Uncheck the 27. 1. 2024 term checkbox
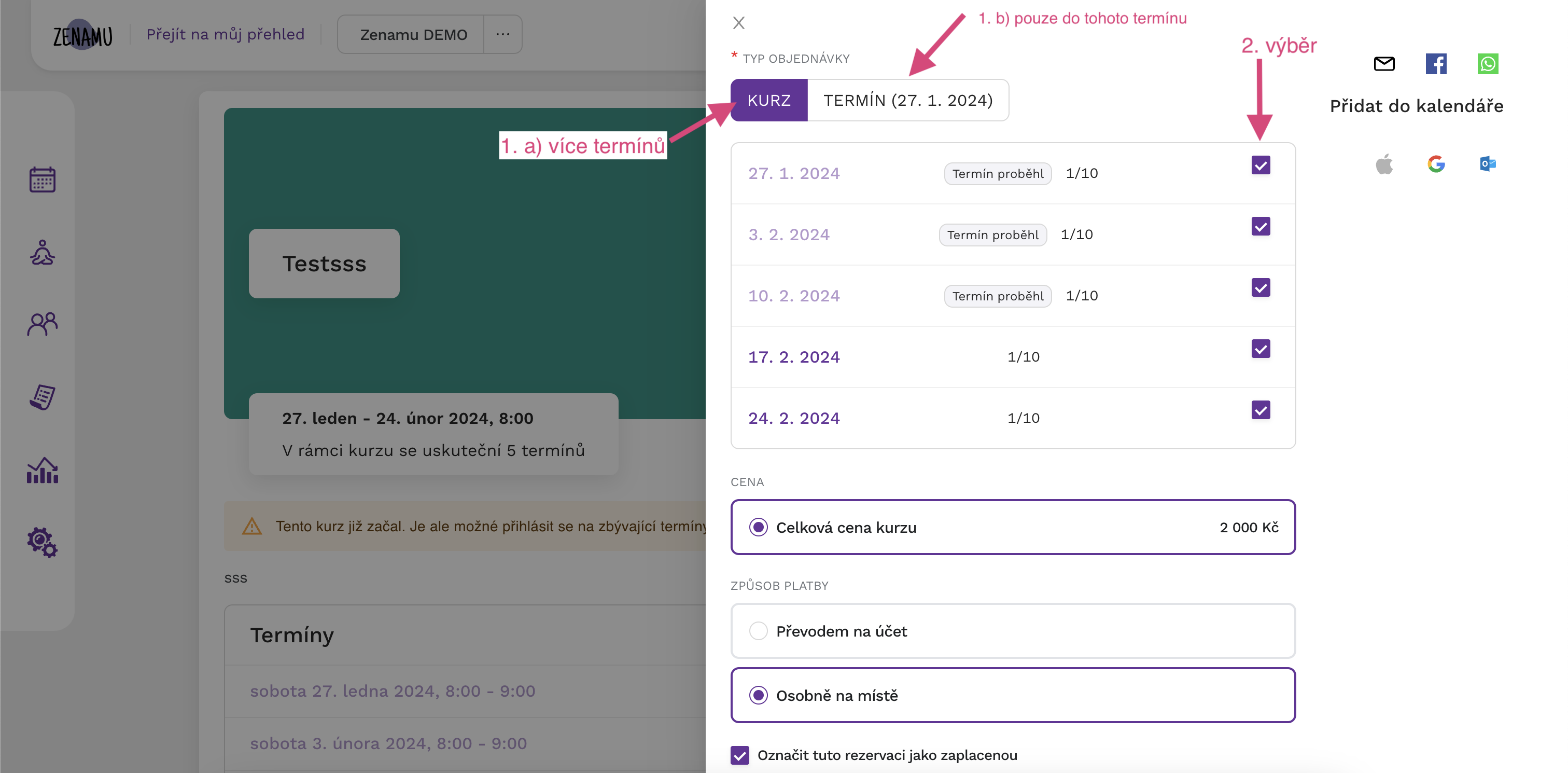 coord(1261,165)
